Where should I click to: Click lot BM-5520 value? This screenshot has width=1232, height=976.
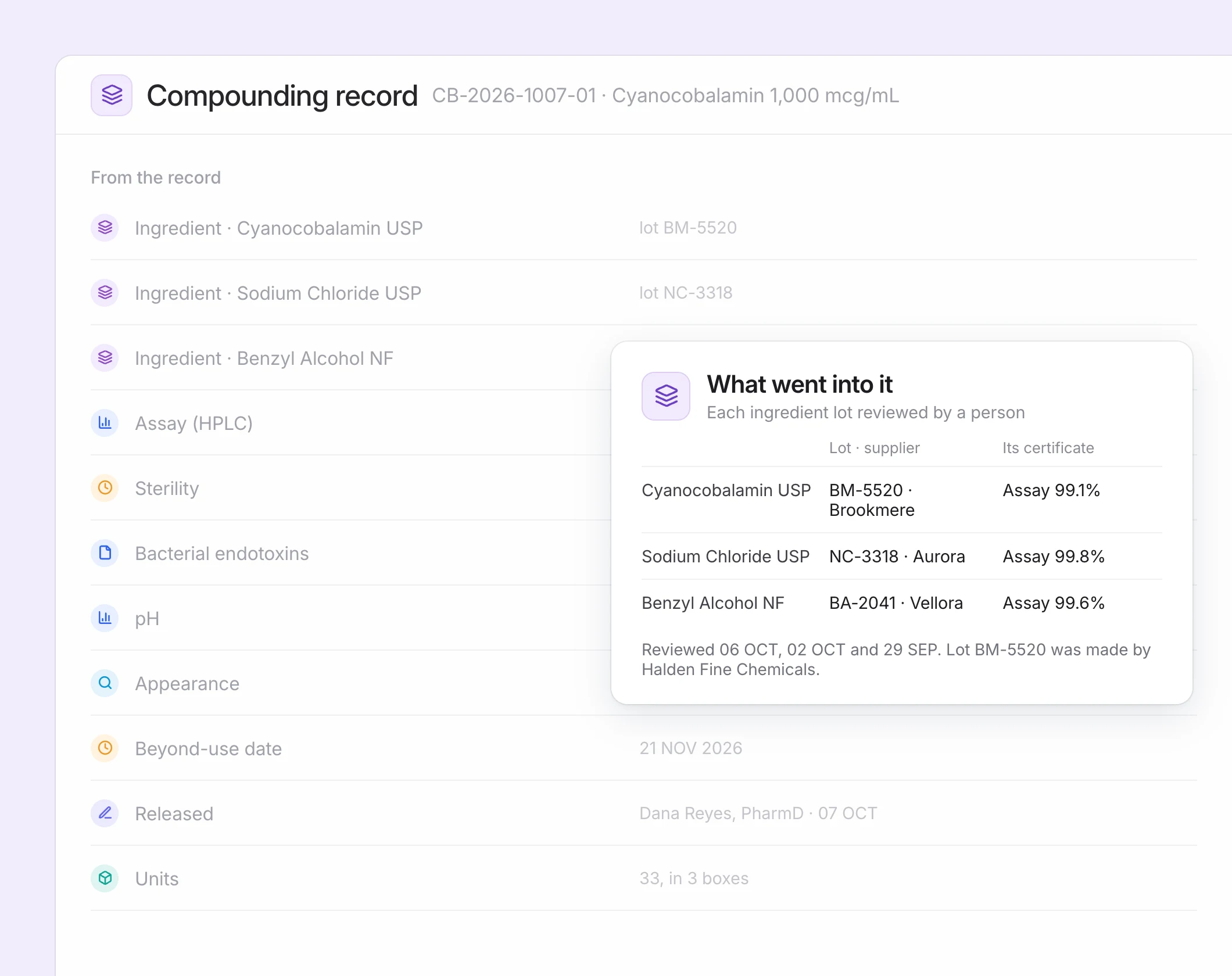pos(688,228)
